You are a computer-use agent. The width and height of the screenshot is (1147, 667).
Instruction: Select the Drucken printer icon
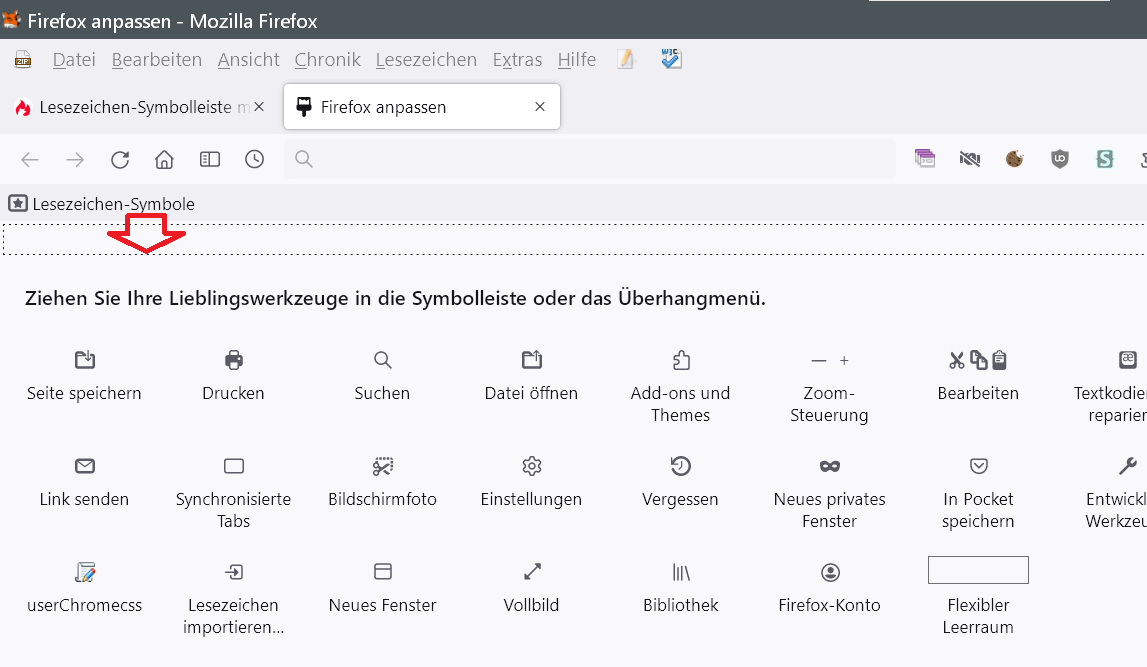234,360
